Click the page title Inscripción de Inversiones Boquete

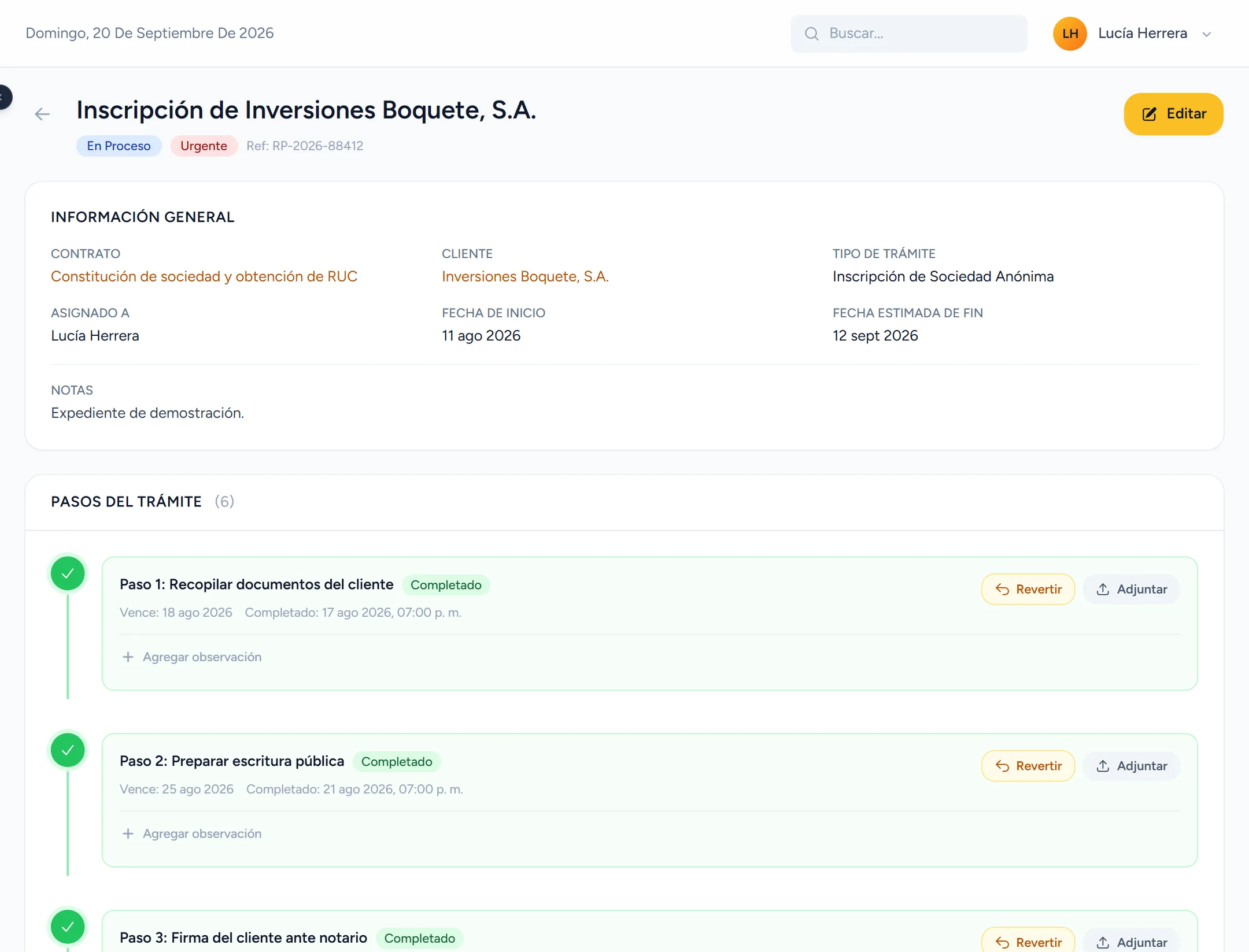[306, 110]
